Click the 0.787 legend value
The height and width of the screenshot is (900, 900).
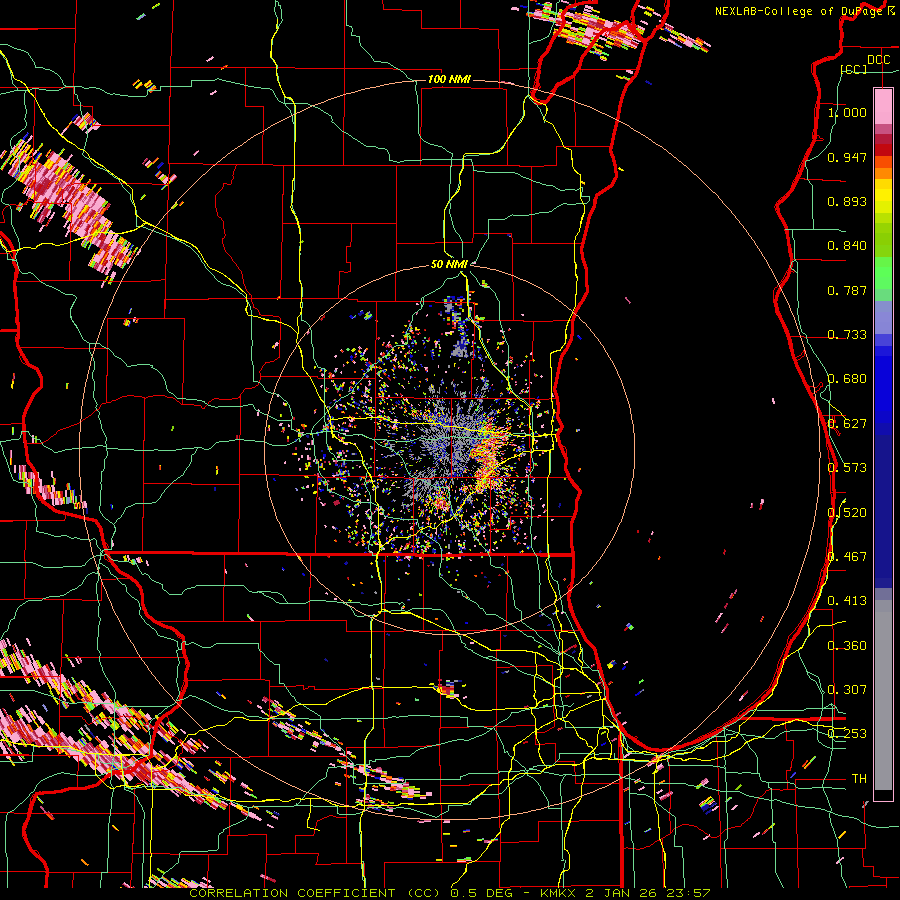click(x=847, y=290)
